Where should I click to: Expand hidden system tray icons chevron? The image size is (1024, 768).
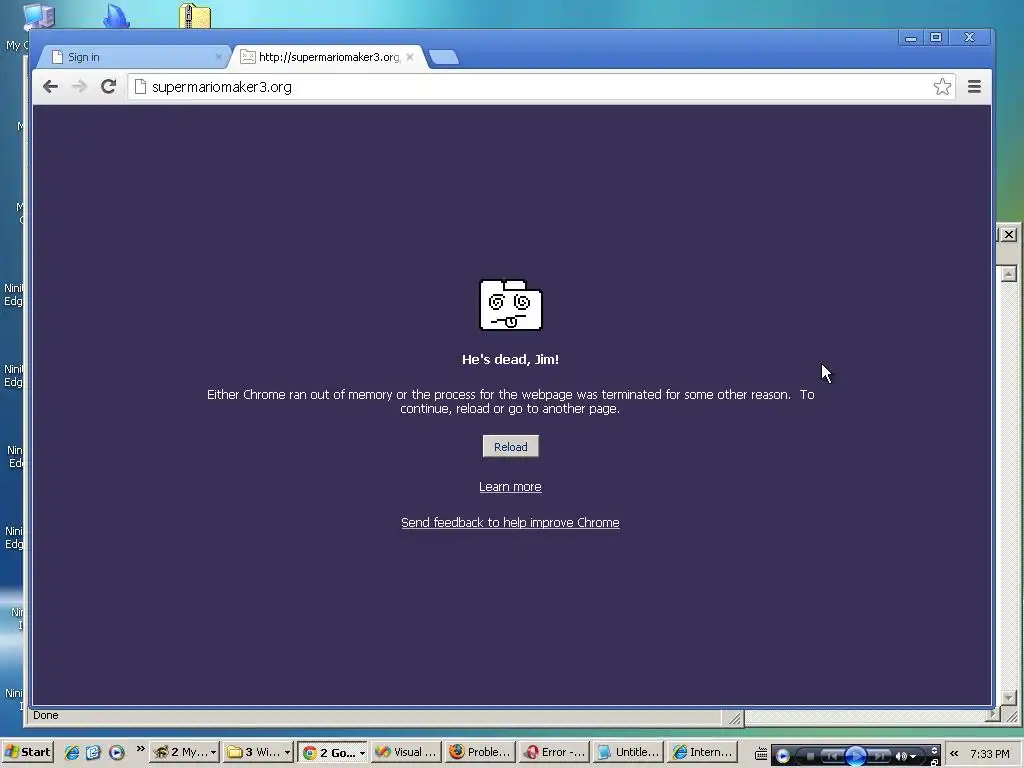click(954, 754)
